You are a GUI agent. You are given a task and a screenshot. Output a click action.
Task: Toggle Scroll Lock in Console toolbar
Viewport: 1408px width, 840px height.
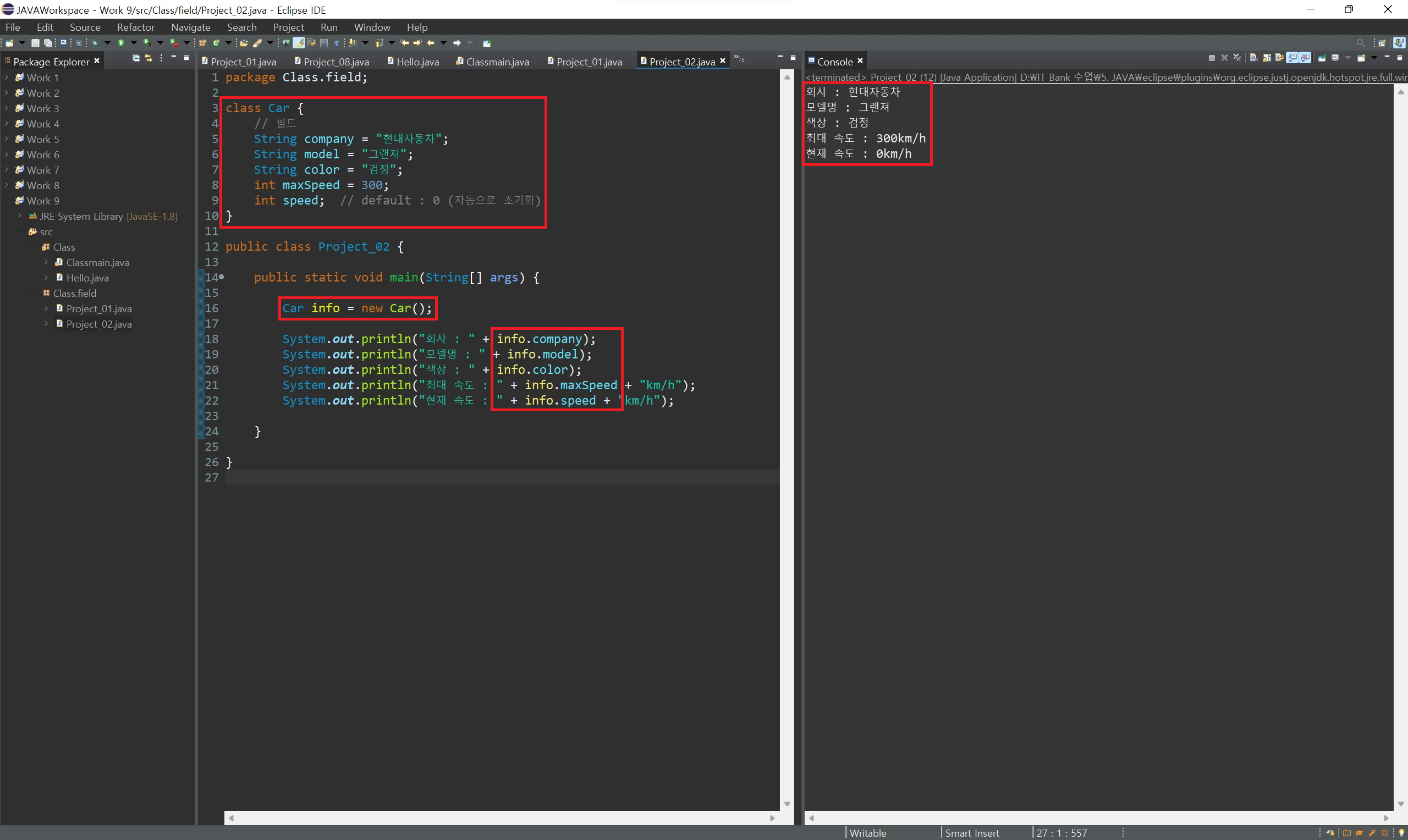pos(1267,58)
